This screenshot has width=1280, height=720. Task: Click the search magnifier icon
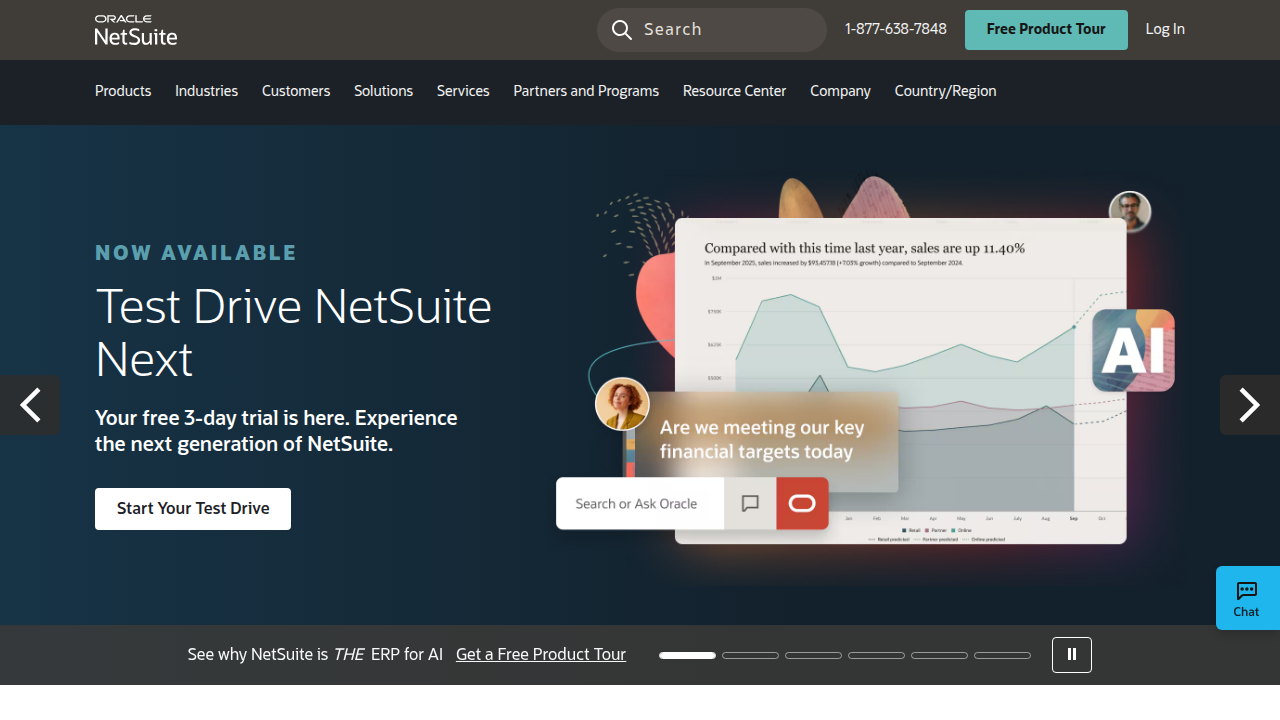coord(622,30)
